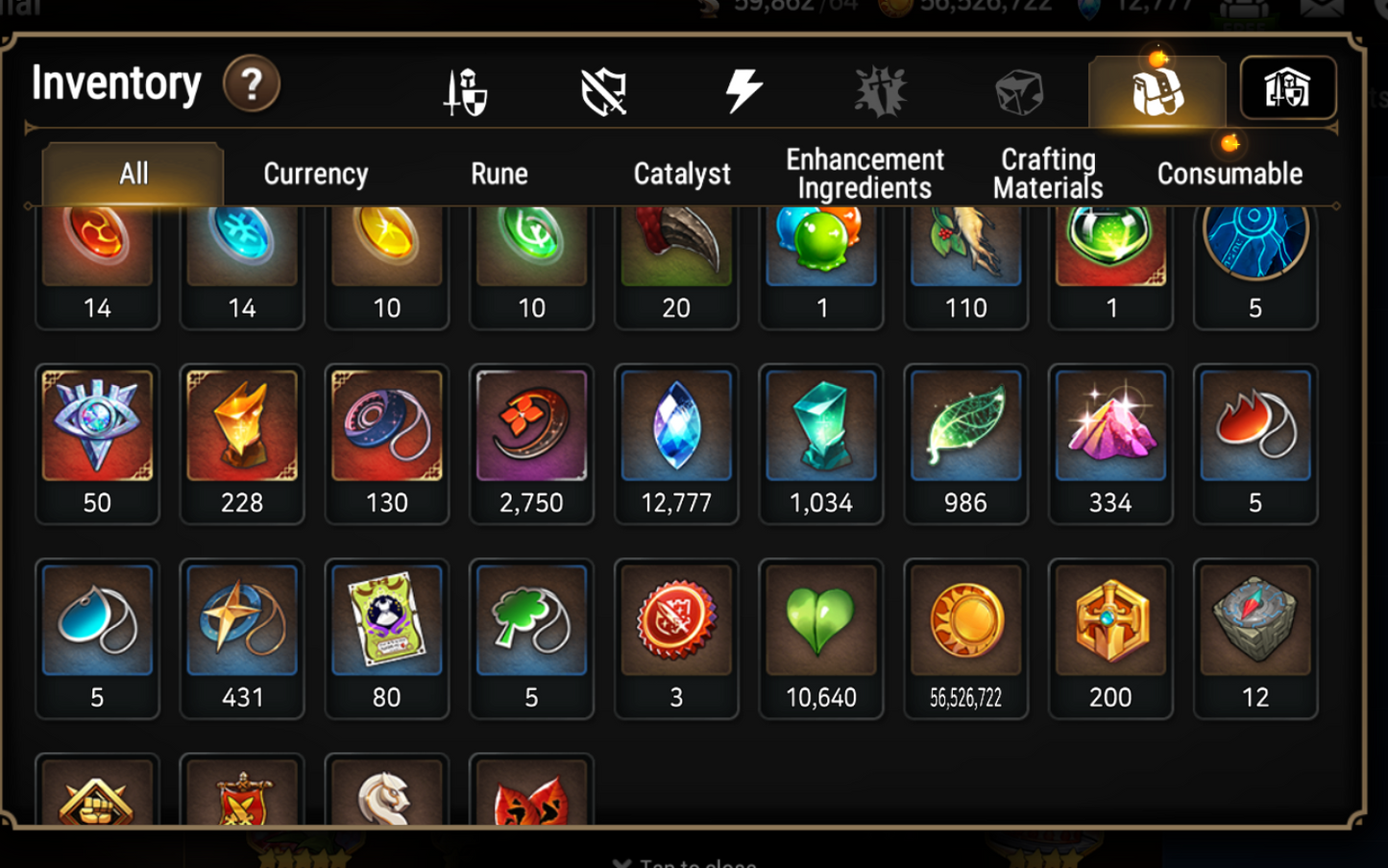Select the sword and shield equipment icon

(x=466, y=92)
